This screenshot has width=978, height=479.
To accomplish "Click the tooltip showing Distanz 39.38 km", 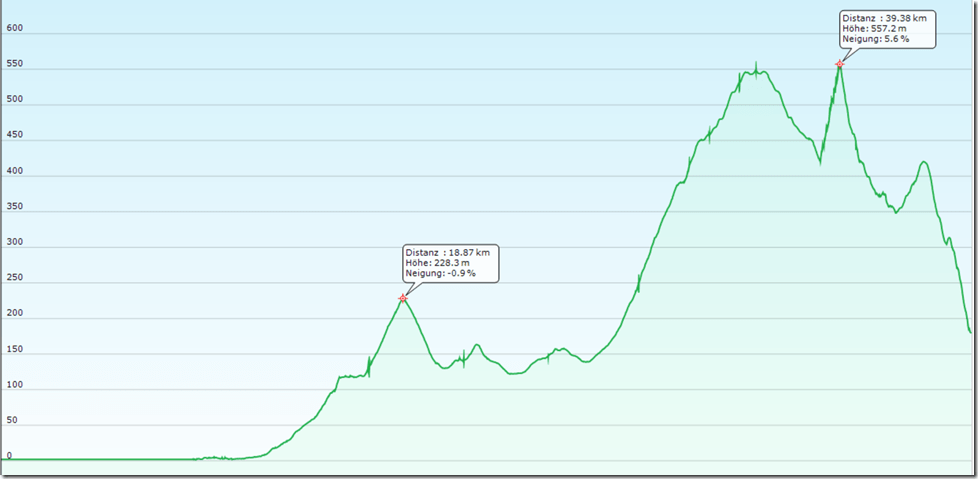I will tap(887, 28).
